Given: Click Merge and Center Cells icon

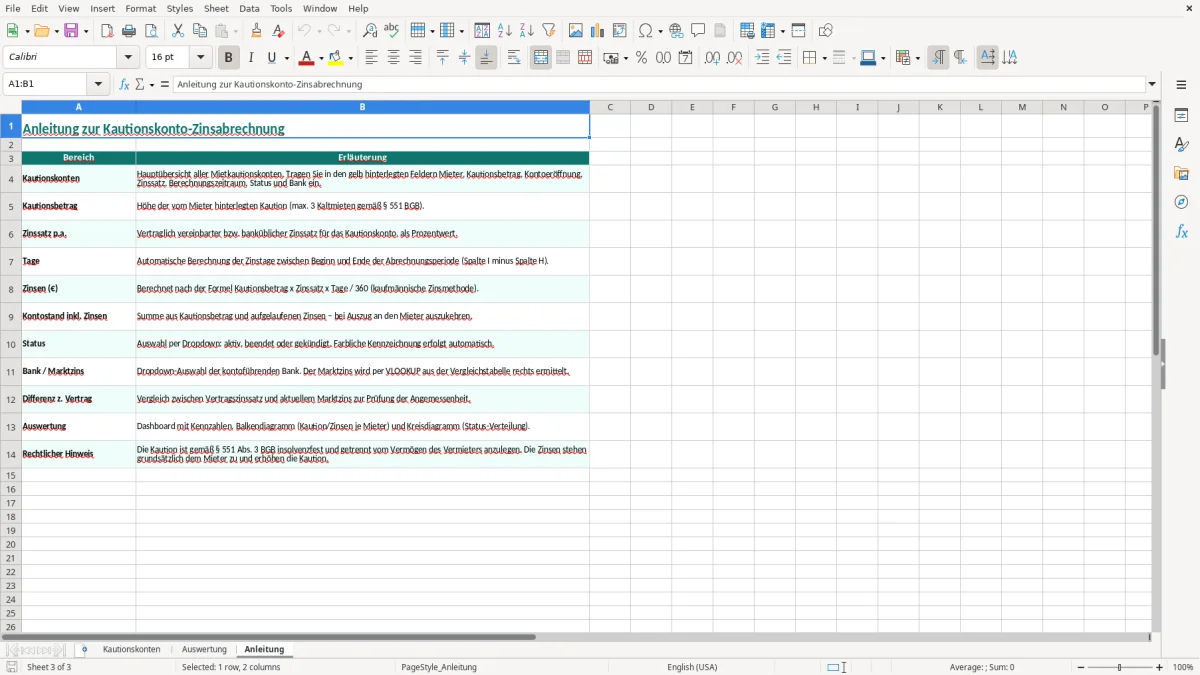Looking at the screenshot, I should coord(541,58).
